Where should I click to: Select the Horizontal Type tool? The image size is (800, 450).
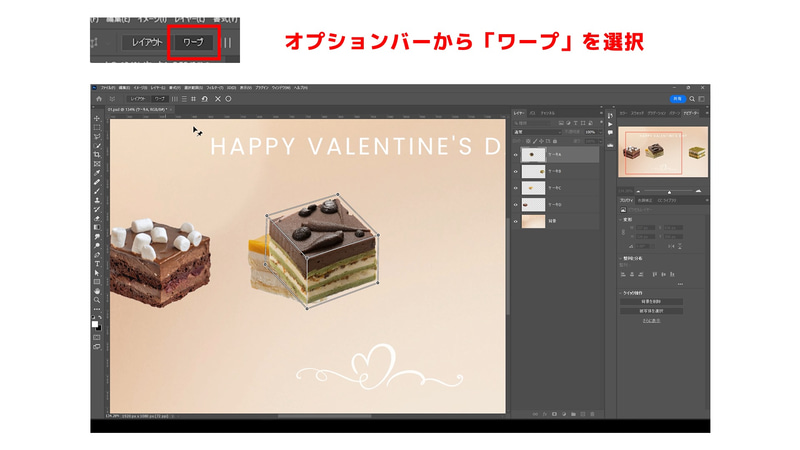point(97,264)
